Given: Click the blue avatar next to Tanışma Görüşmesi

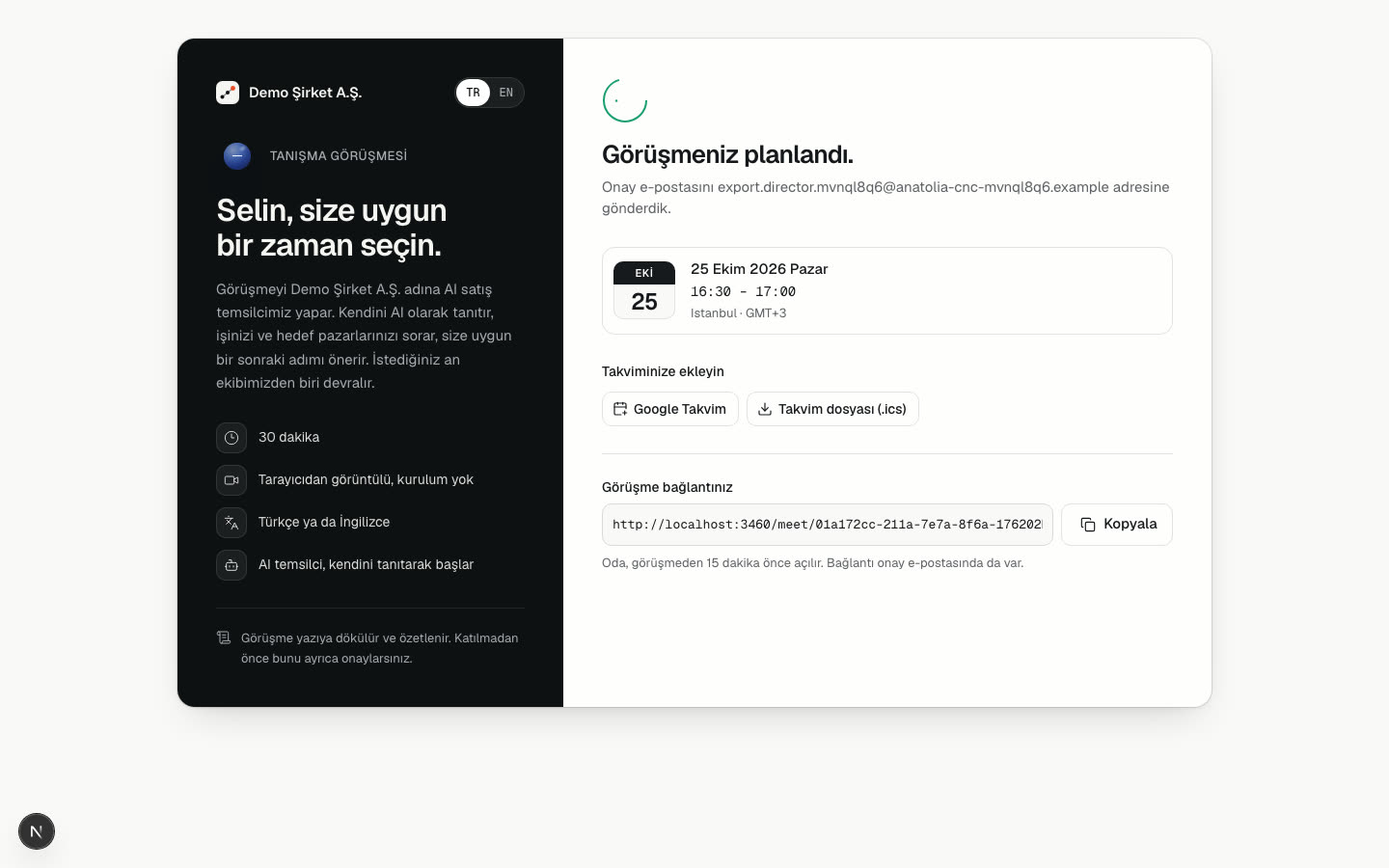Looking at the screenshot, I should tap(237, 155).
